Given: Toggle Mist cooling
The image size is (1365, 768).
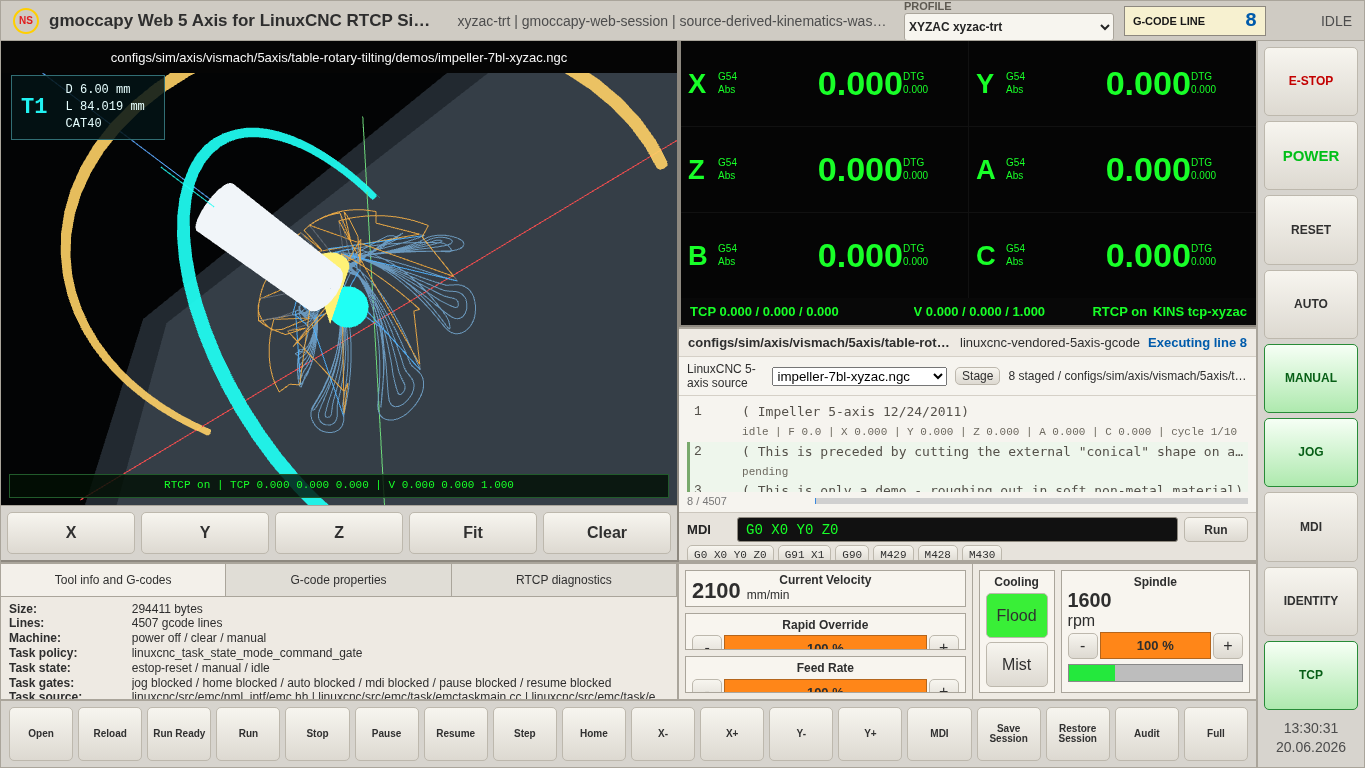Looking at the screenshot, I should tap(1016, 664).
